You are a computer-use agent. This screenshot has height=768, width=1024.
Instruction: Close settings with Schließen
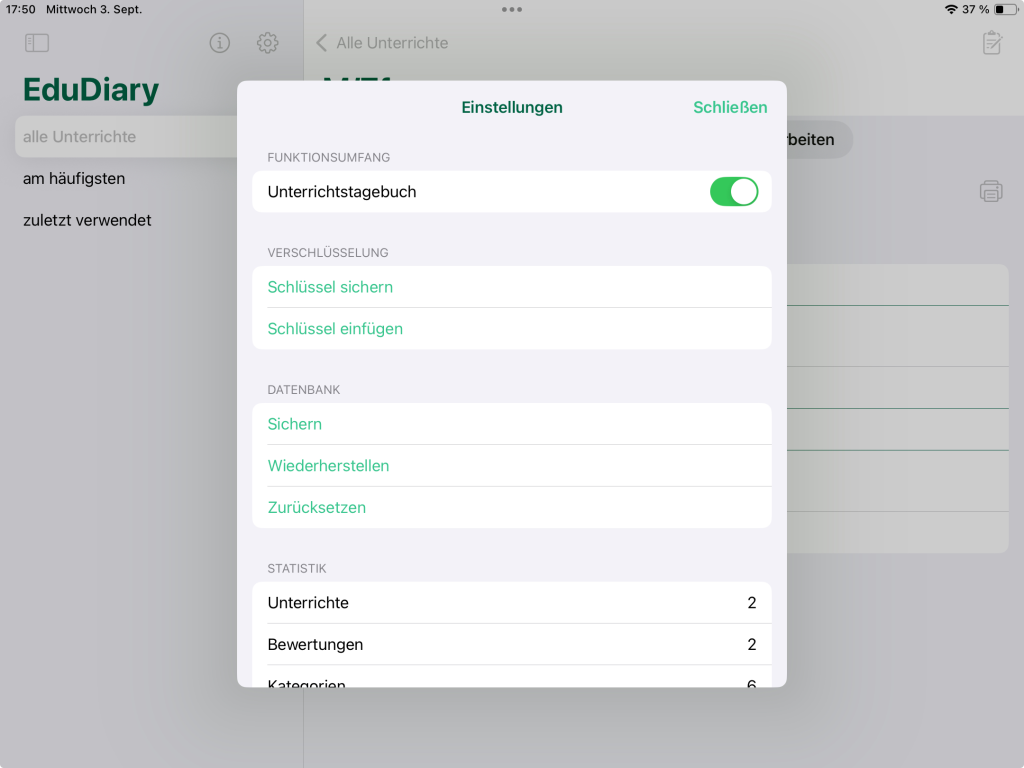730,107
